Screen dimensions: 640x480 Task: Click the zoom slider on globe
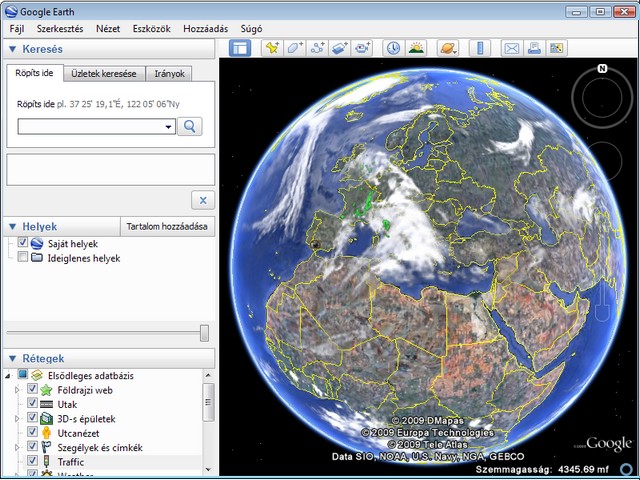[x=602, y=302]
